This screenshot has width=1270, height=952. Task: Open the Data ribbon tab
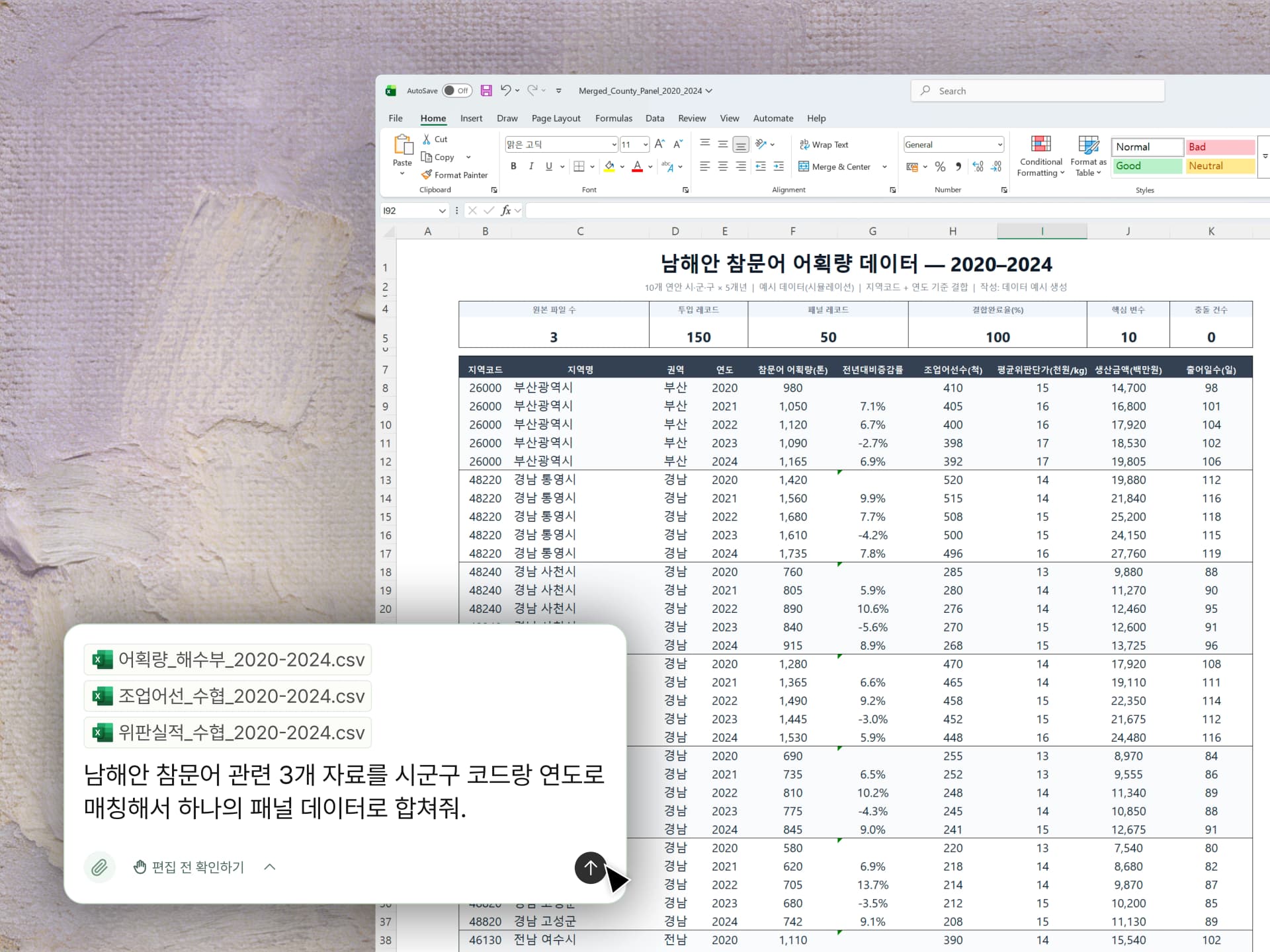coord(654,118)
